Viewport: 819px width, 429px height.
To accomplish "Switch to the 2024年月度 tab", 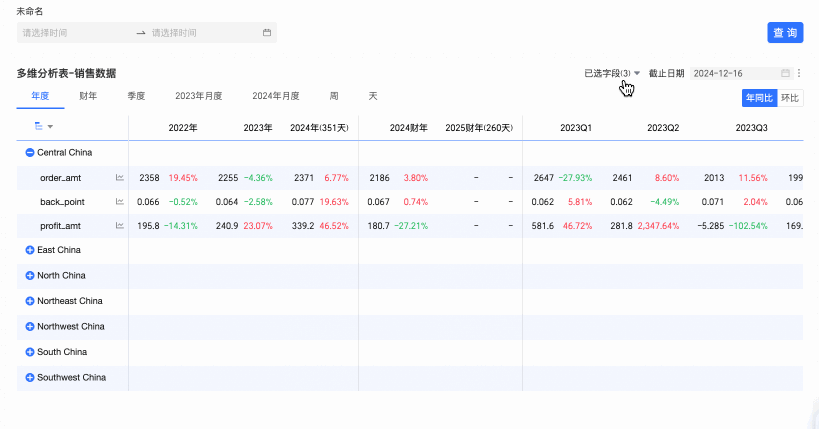I will pos(275,97).
